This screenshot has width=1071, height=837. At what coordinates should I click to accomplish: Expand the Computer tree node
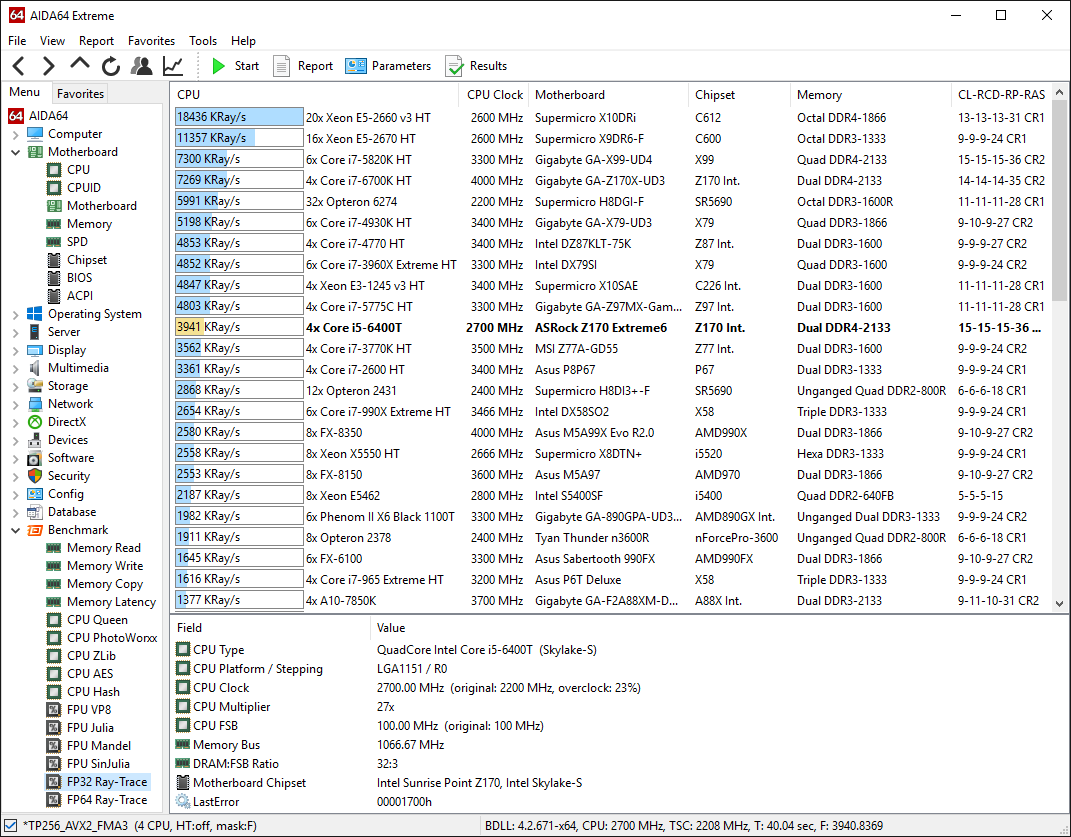click(16, 135)
